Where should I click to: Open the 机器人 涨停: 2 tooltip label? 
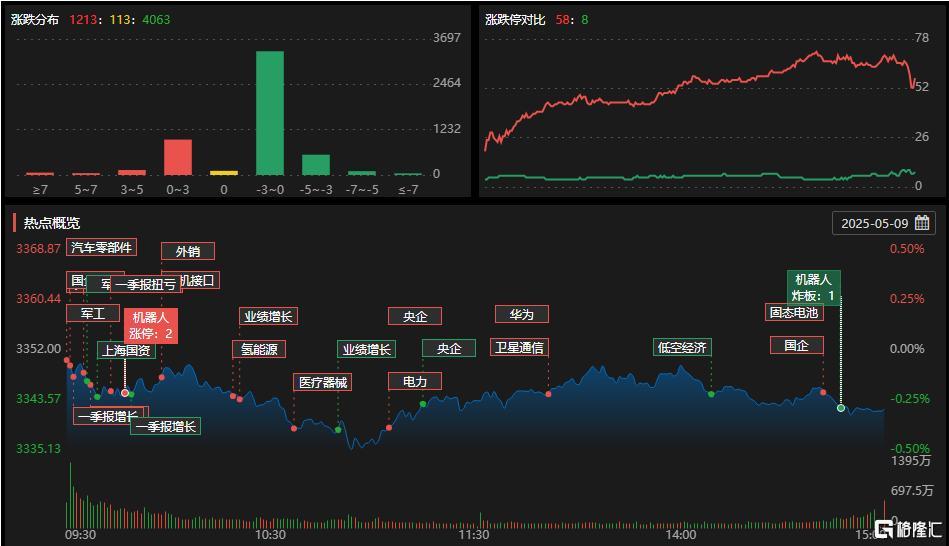coord(151,326)
